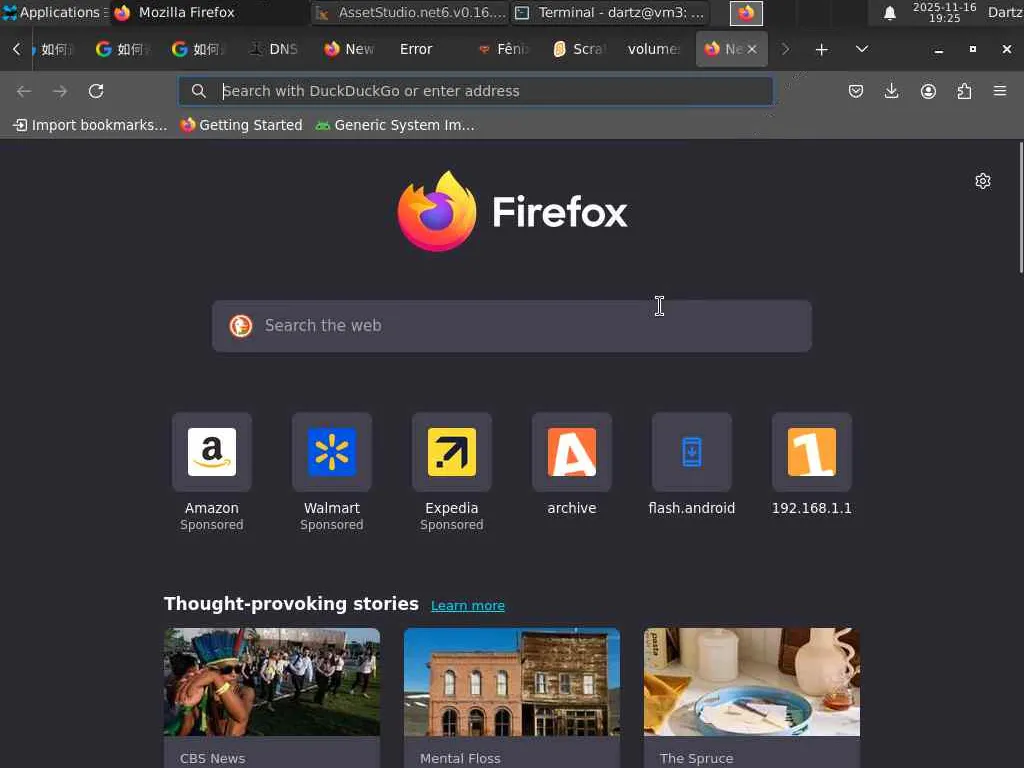Switch to AssetStudio window in taskbar

pyautogui.click(x=410, y=12)
